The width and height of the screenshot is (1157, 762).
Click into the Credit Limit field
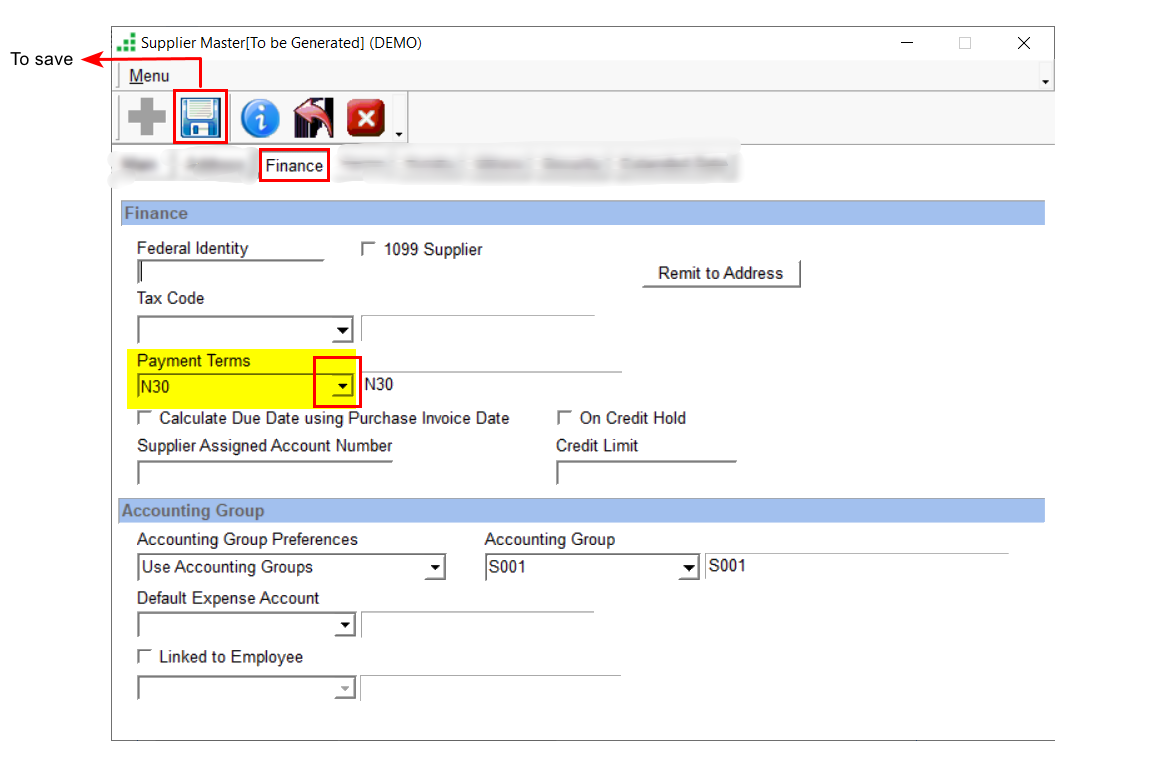tap(646, 473)
